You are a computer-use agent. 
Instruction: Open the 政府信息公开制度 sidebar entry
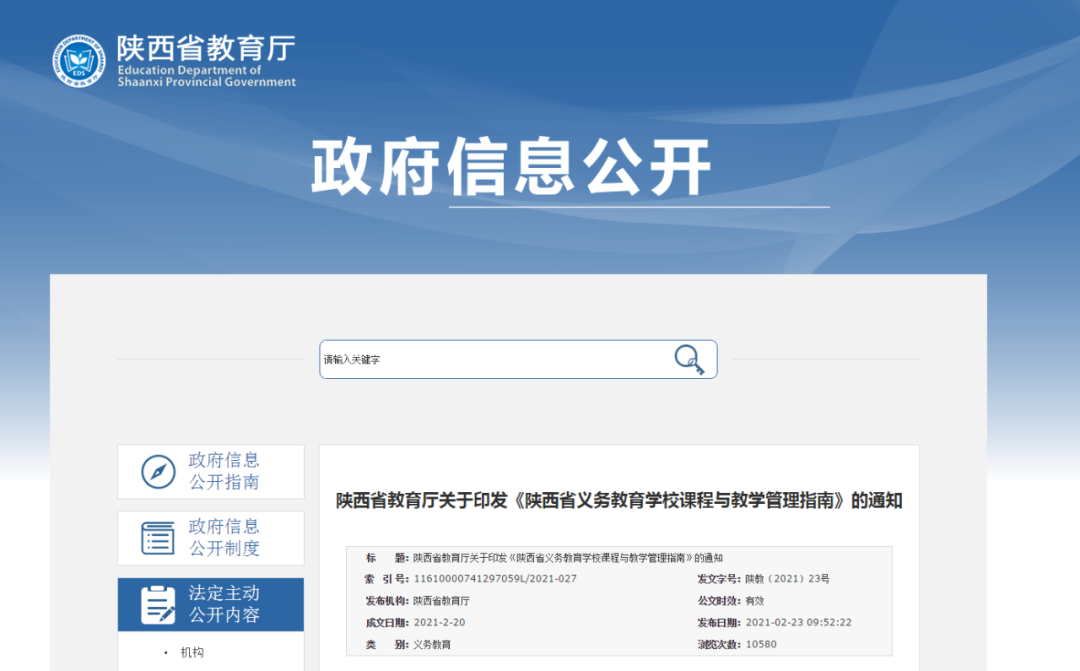tap(225, 537)
